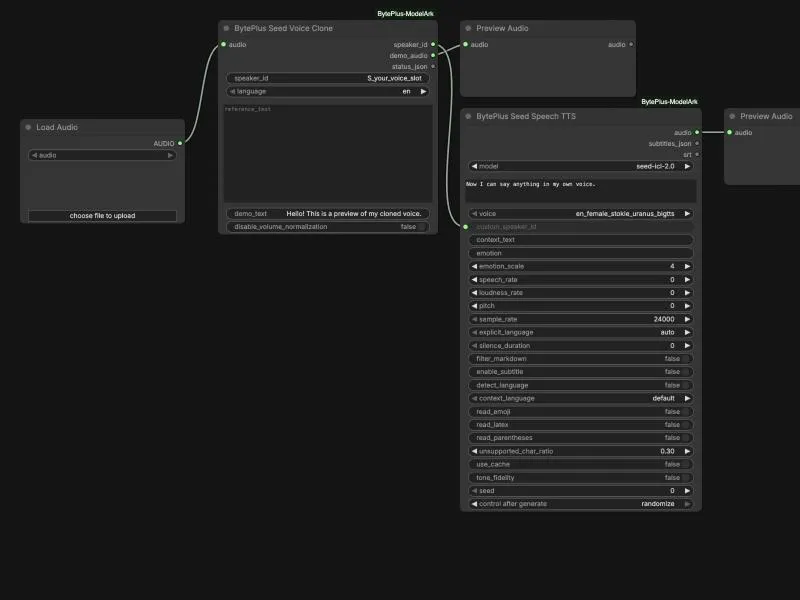Click the BytePlus-ModelArk badge above Voice Clone
Screen dimensions: 800x600
(x=406, y=14)
